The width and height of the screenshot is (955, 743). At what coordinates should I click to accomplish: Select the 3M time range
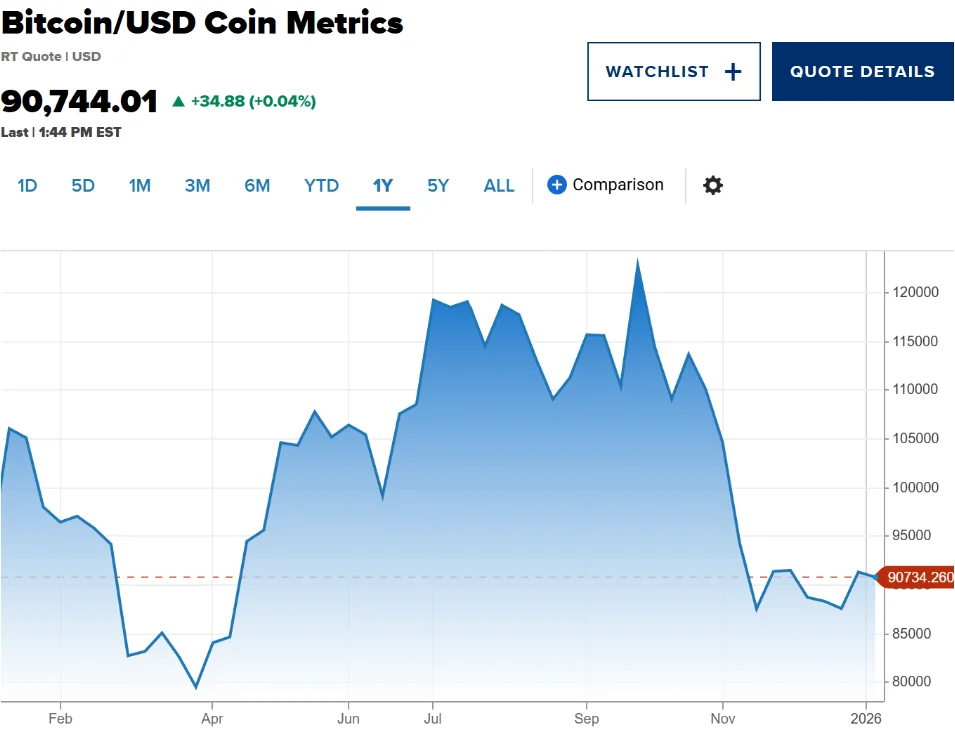[197, 185]
